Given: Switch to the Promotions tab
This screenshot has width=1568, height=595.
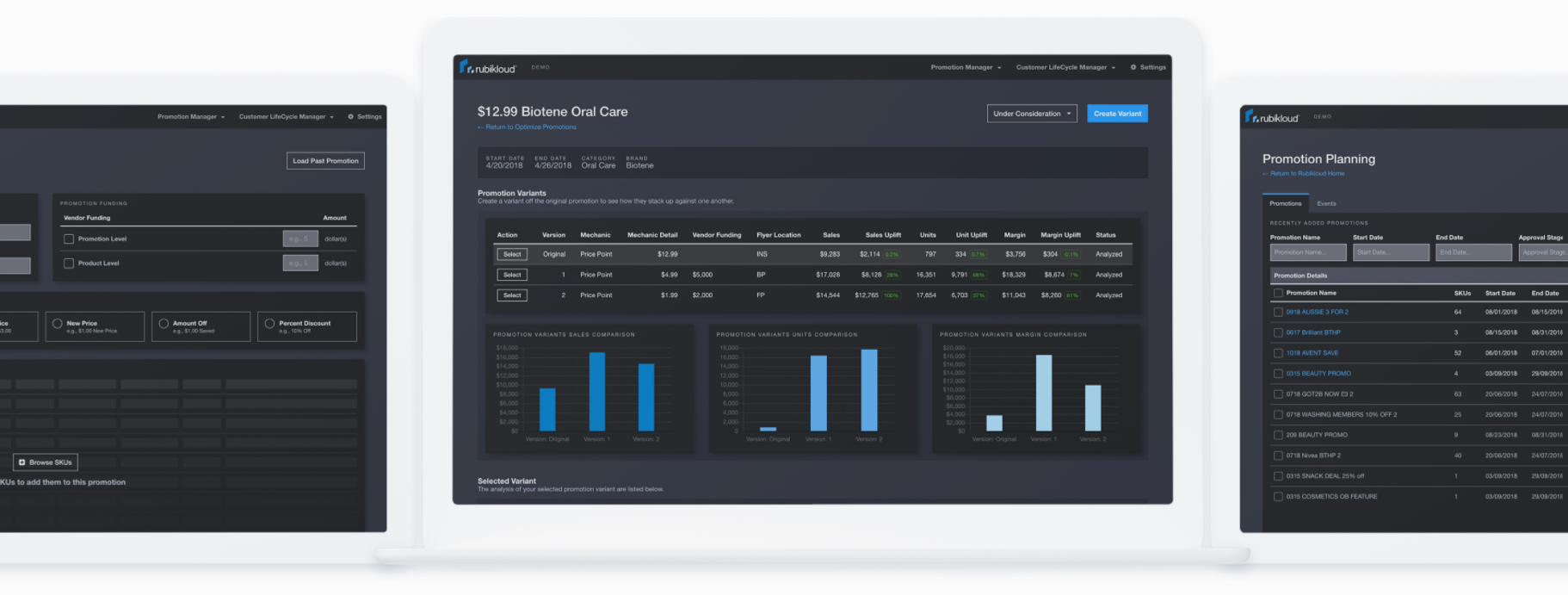Looking at the screenshot, I should (x=1285, y=204).
